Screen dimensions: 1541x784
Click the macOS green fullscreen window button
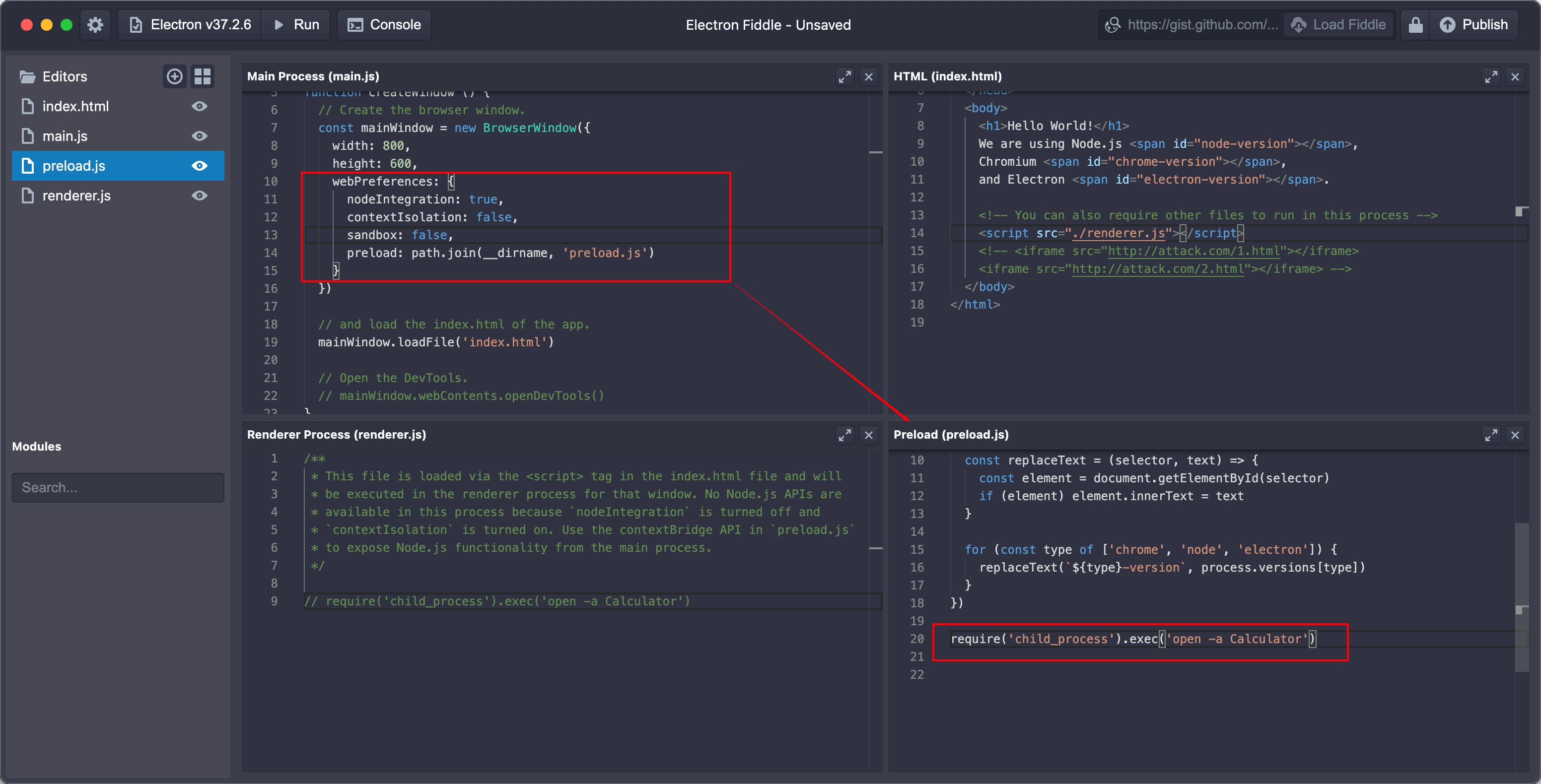point(67,24)
